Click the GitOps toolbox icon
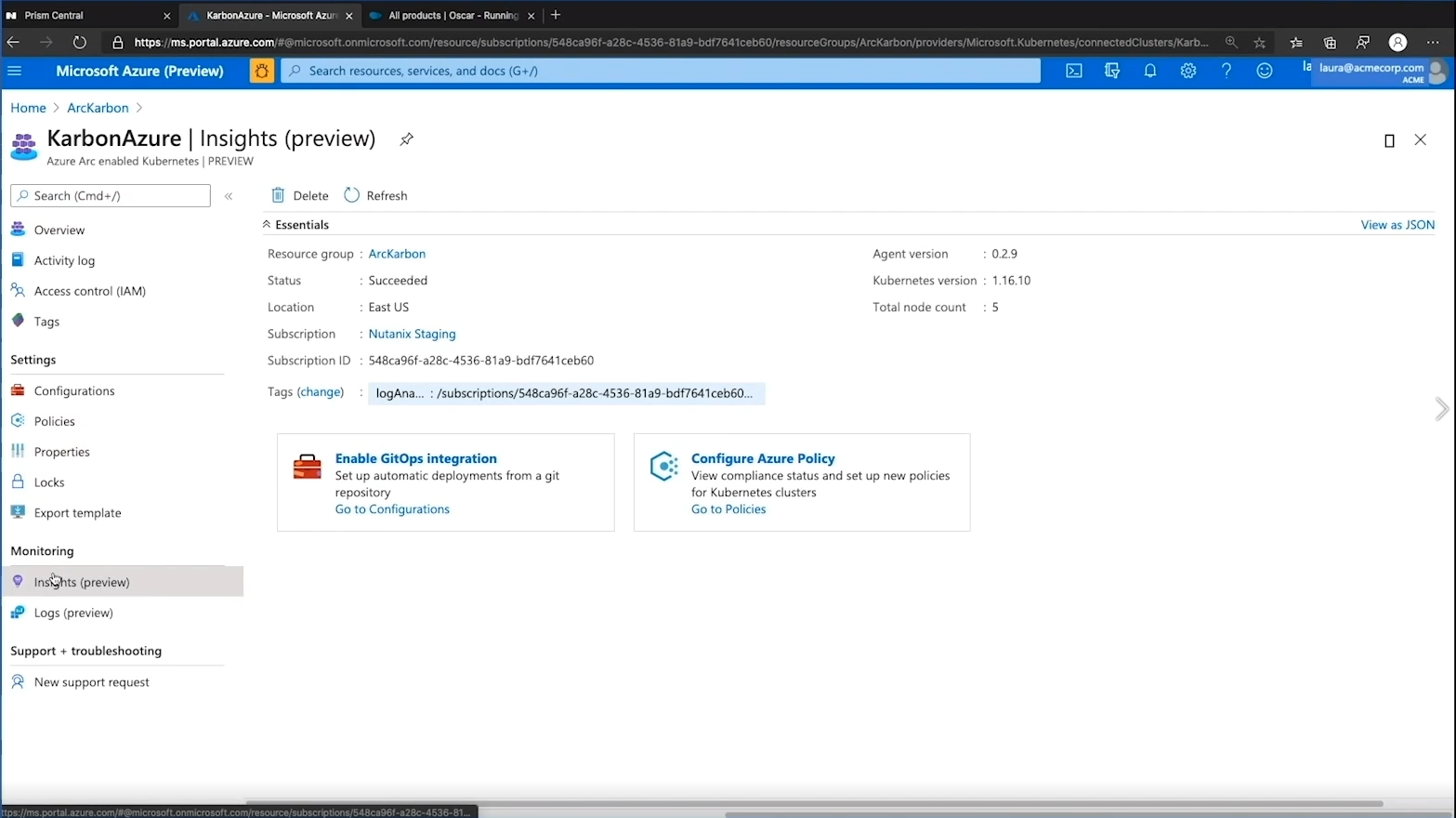1456x818 pixels. pyautogui.click(x=307, y=466)
